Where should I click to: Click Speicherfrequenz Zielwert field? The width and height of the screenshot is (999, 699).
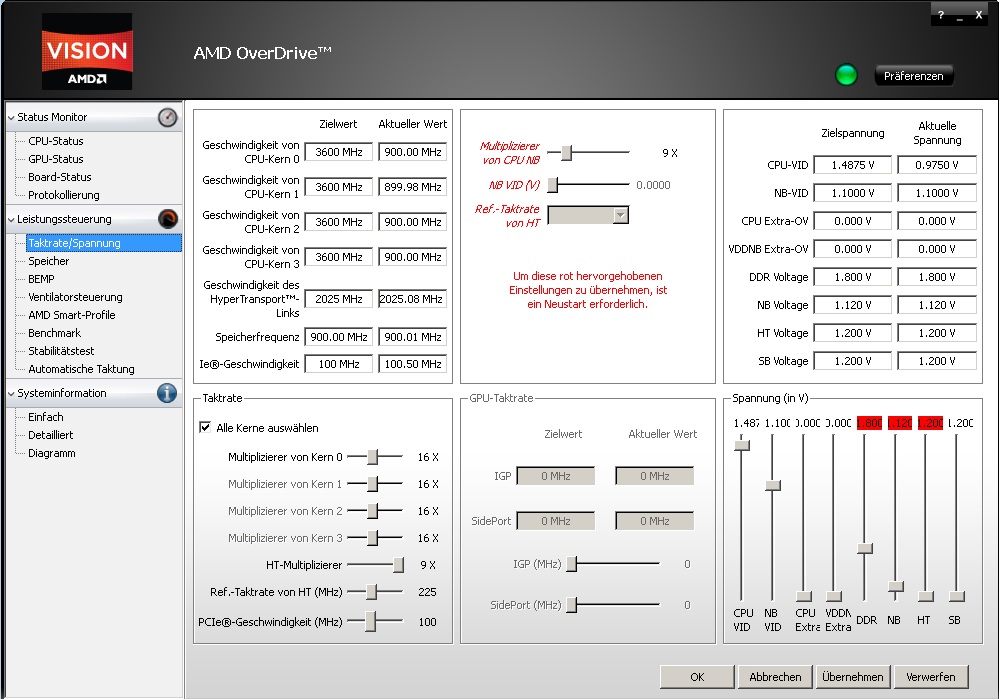pyautogui.click(x=338, y=336)
